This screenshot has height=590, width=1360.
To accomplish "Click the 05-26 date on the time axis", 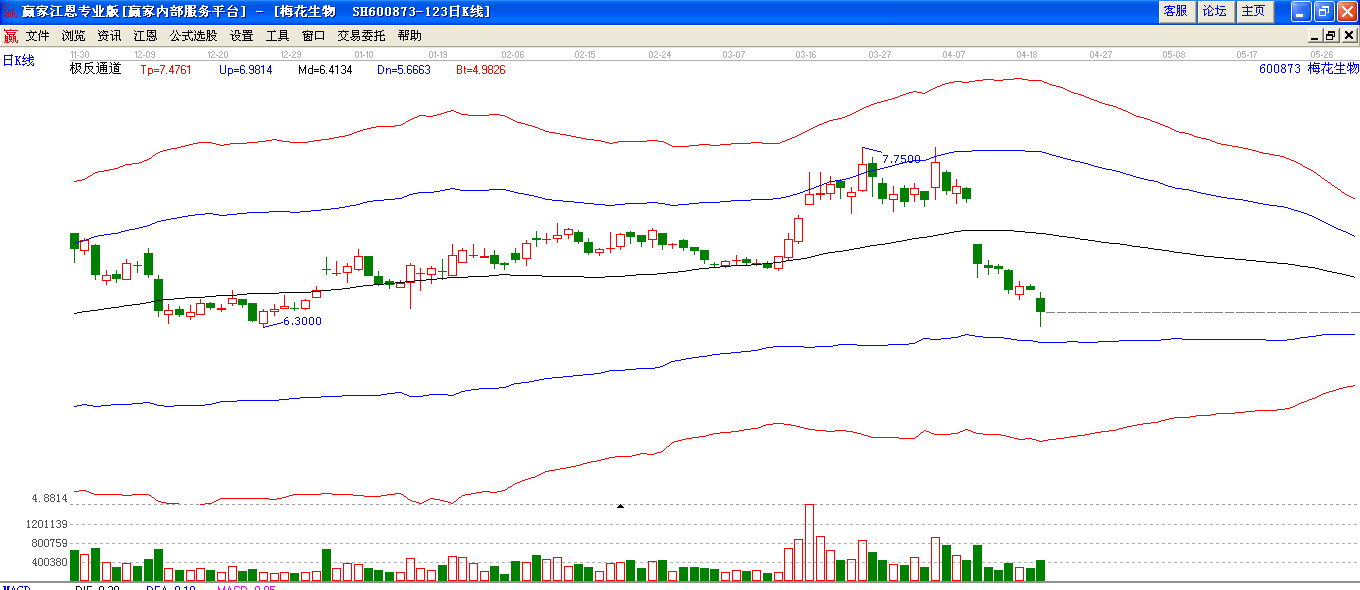I will tap(1322, 54).
